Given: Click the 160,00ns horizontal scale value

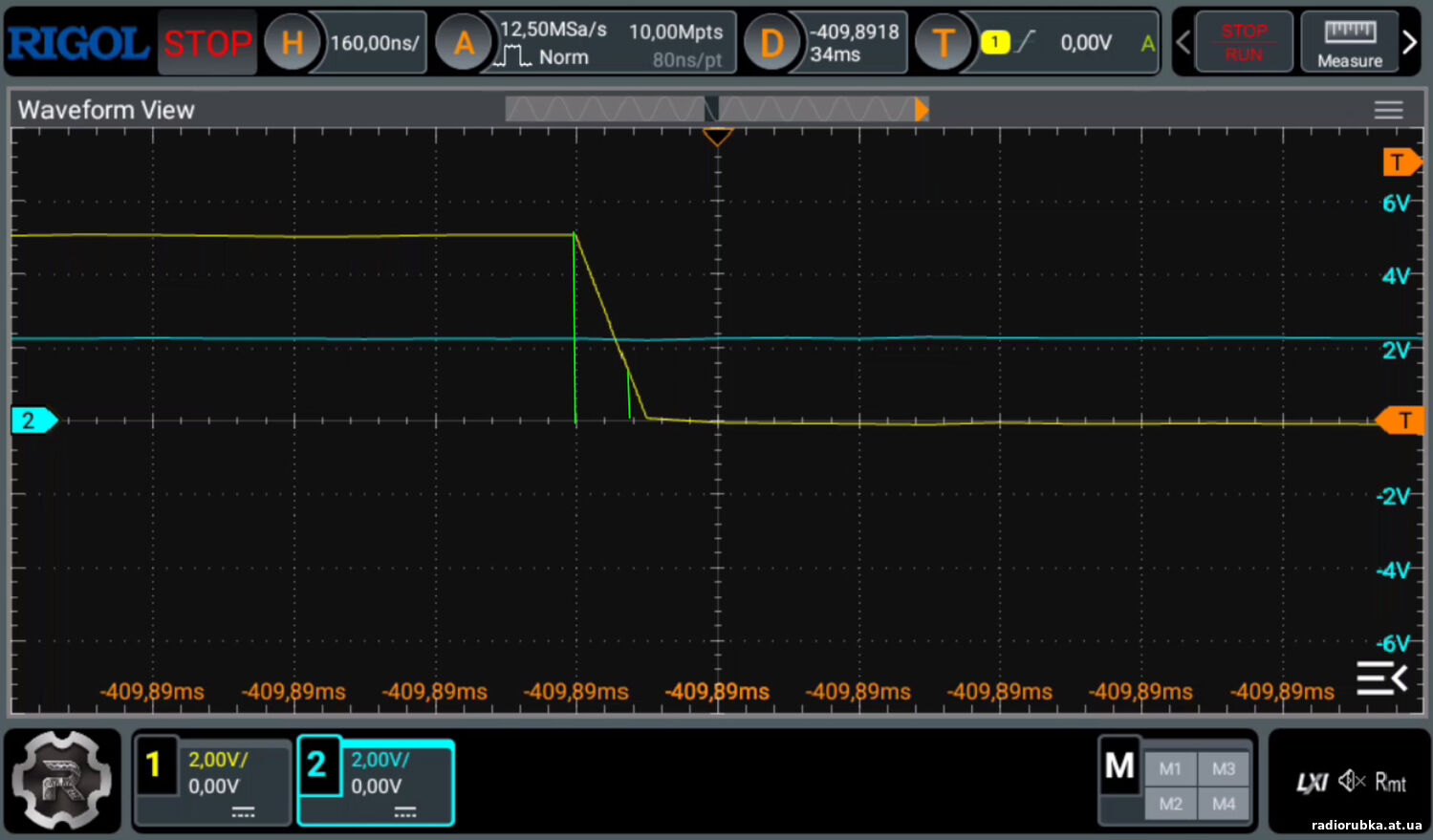Looking at the screenshot, I should [375, 43].
